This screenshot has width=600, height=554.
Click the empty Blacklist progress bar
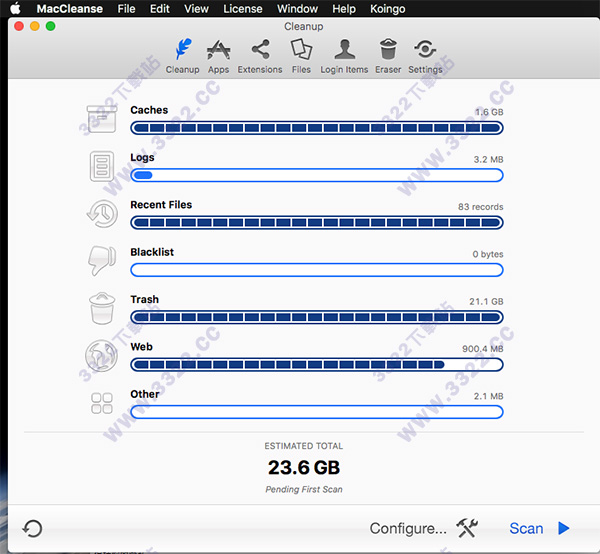tap(317, 270)
